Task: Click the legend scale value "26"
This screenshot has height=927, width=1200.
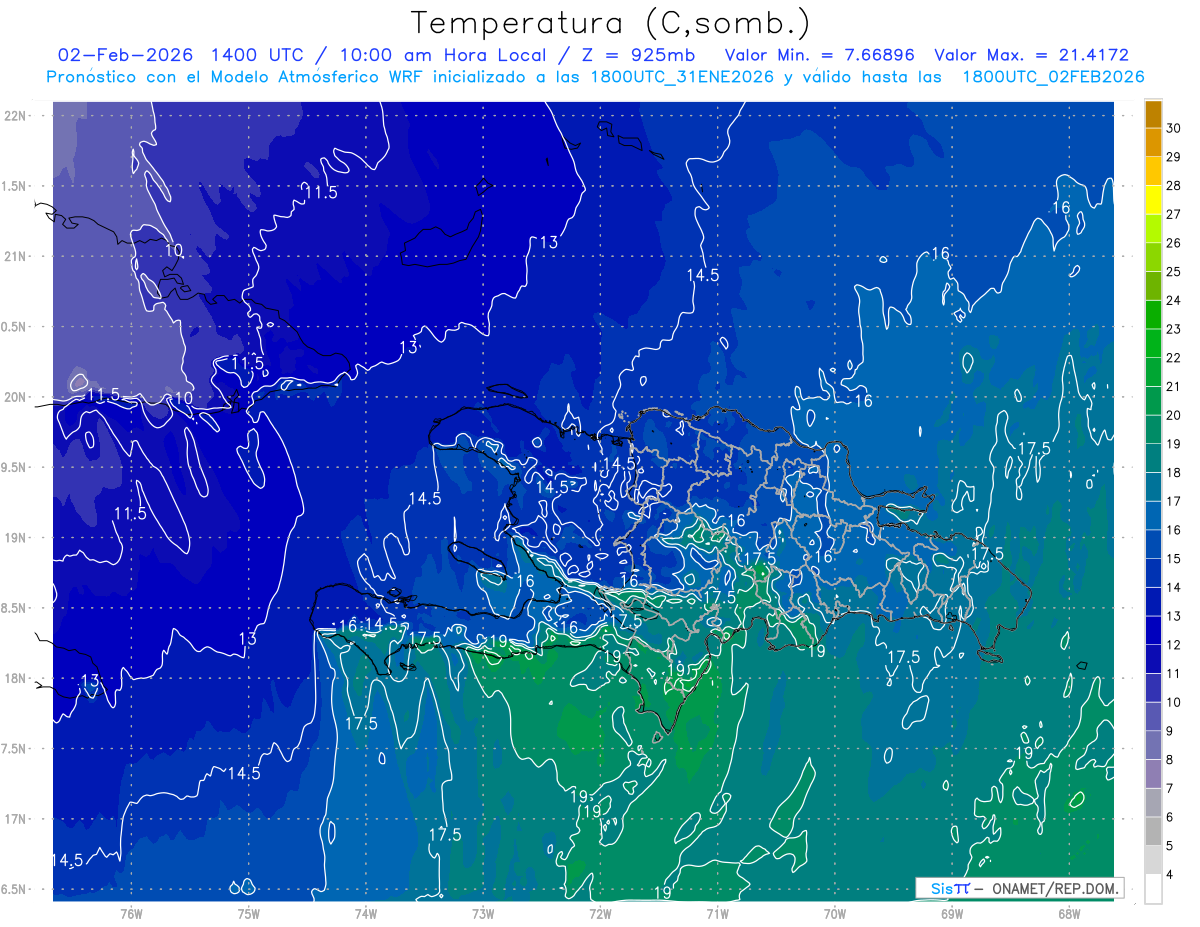Action: 1174,243
